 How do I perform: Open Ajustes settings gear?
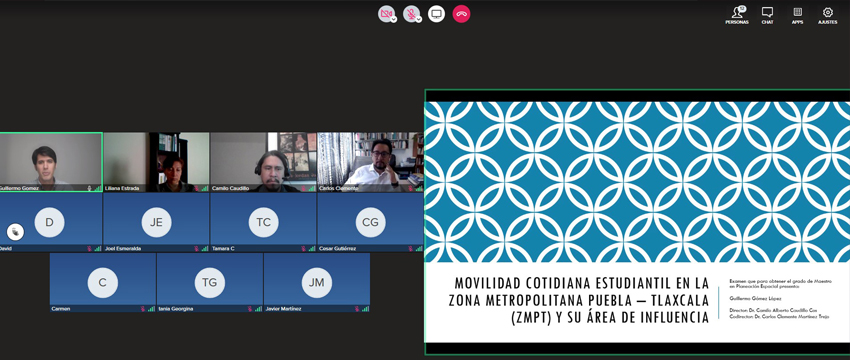click(828, 15)
